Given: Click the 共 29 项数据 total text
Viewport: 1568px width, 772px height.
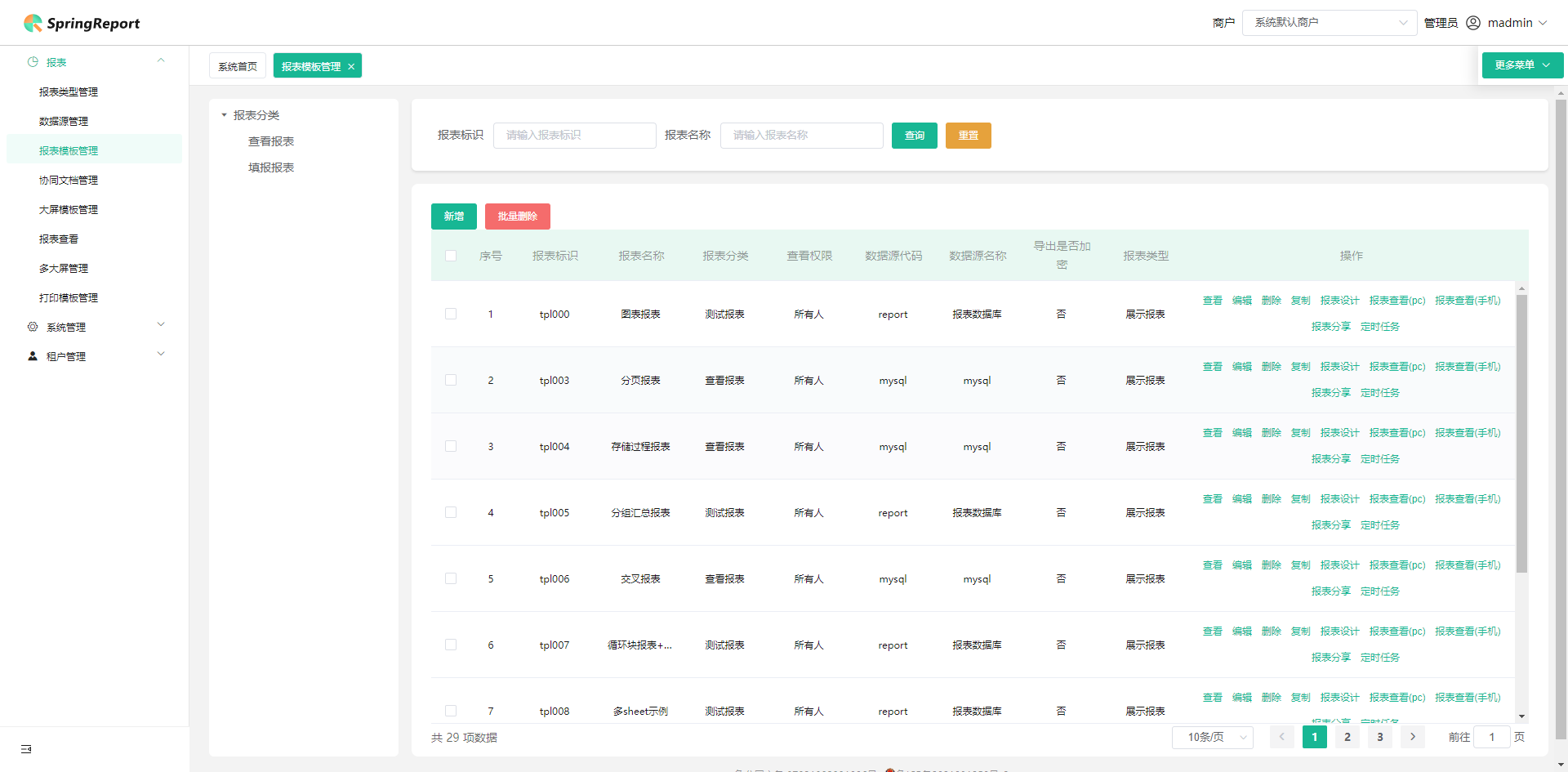Looking at the screenshot, I should 464,738.
